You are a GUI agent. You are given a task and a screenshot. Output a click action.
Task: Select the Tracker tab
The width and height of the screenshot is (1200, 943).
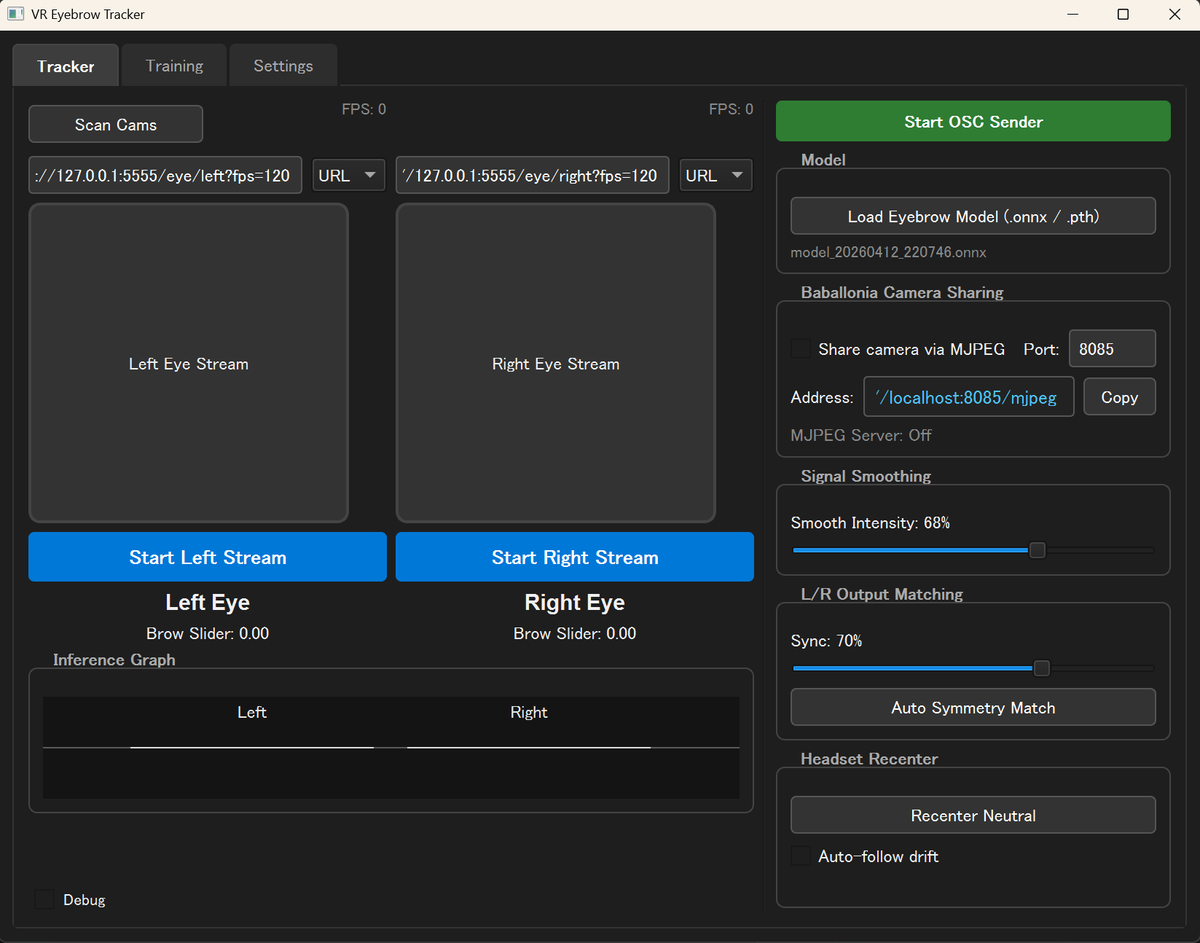(66, 66)
